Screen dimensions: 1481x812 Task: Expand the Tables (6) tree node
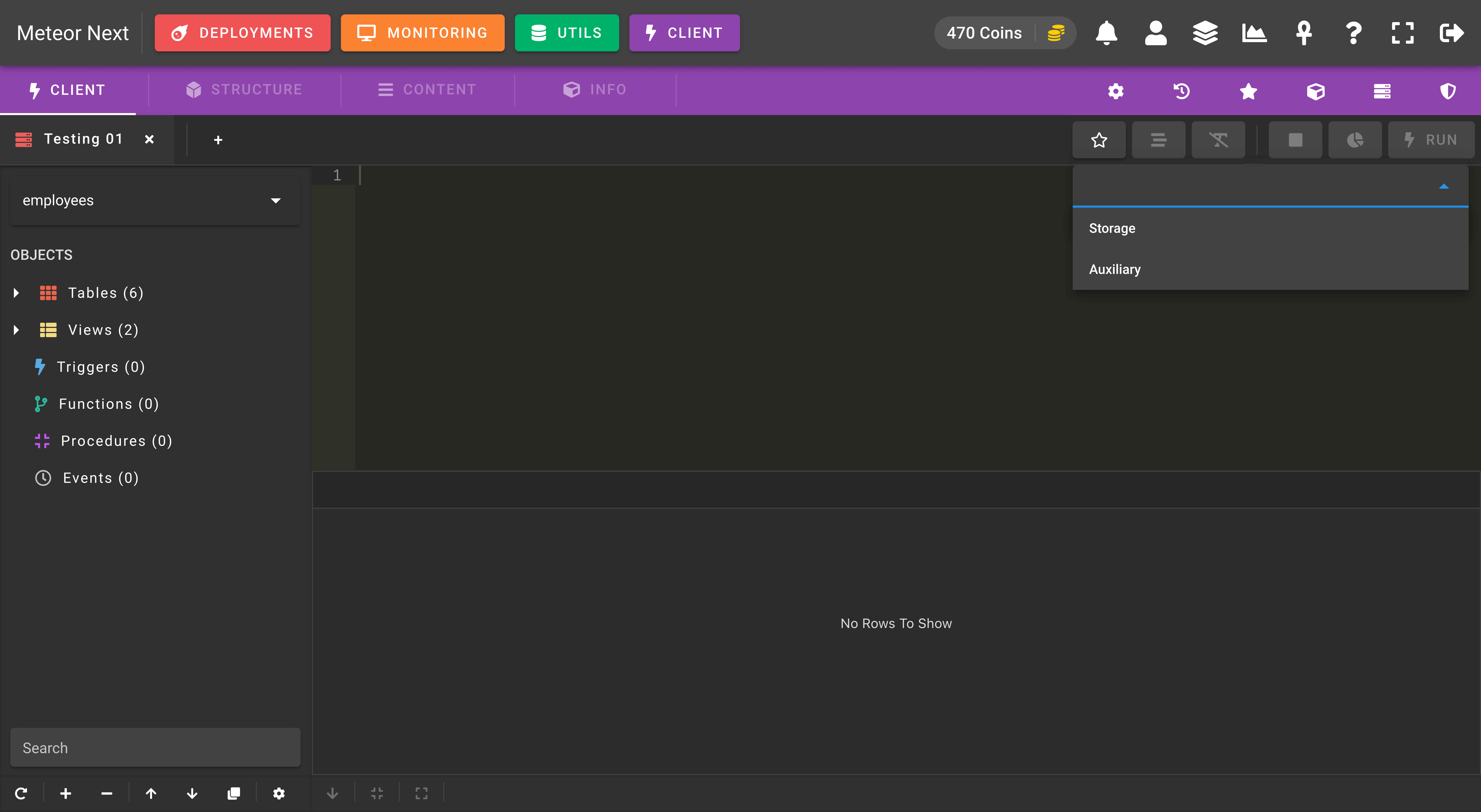click(x=17, y=293)
